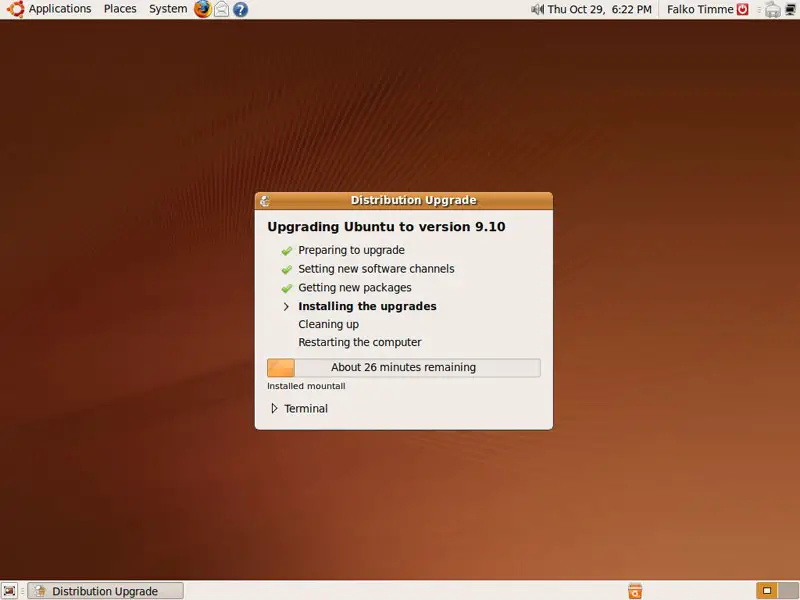
Task: Switch to the first (orange) workspace
Action: [x=767, y=591]
